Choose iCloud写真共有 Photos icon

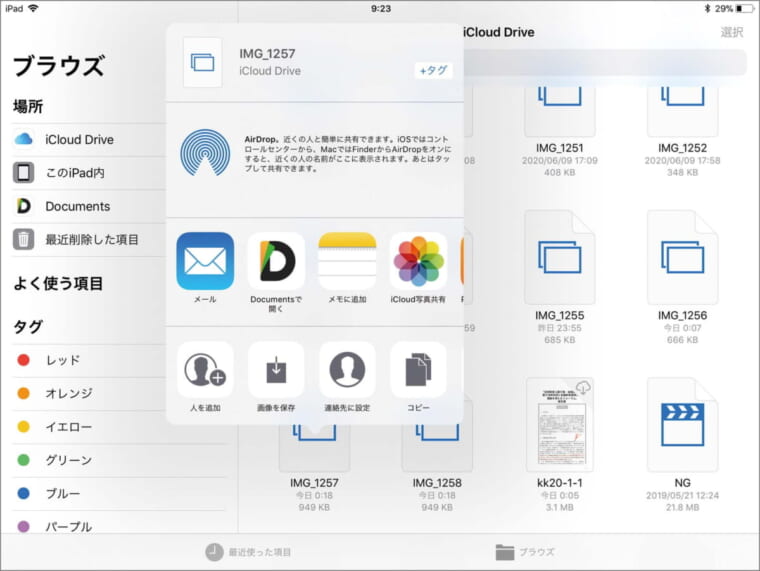418,262
